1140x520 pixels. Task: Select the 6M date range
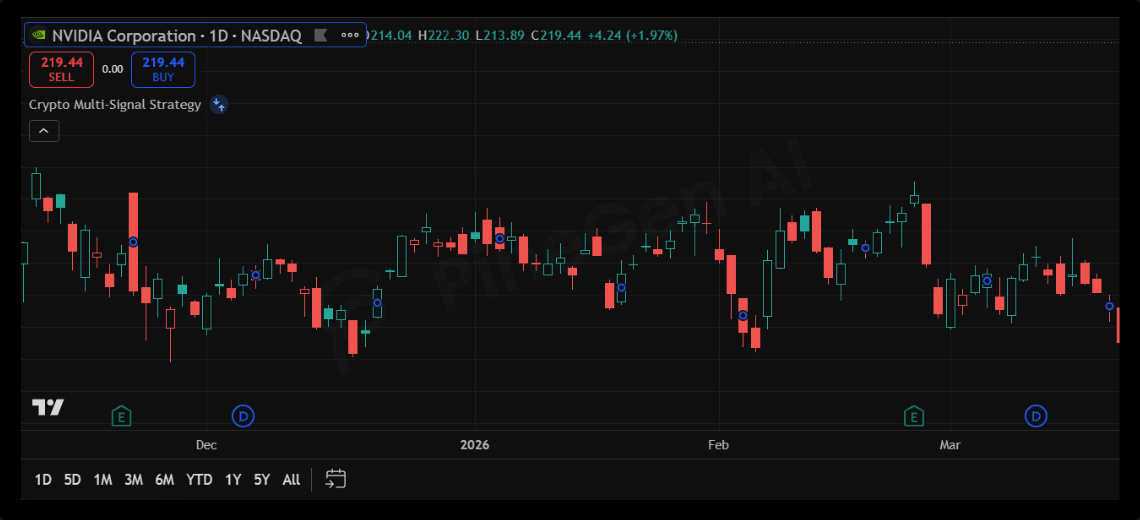[164, 480]
